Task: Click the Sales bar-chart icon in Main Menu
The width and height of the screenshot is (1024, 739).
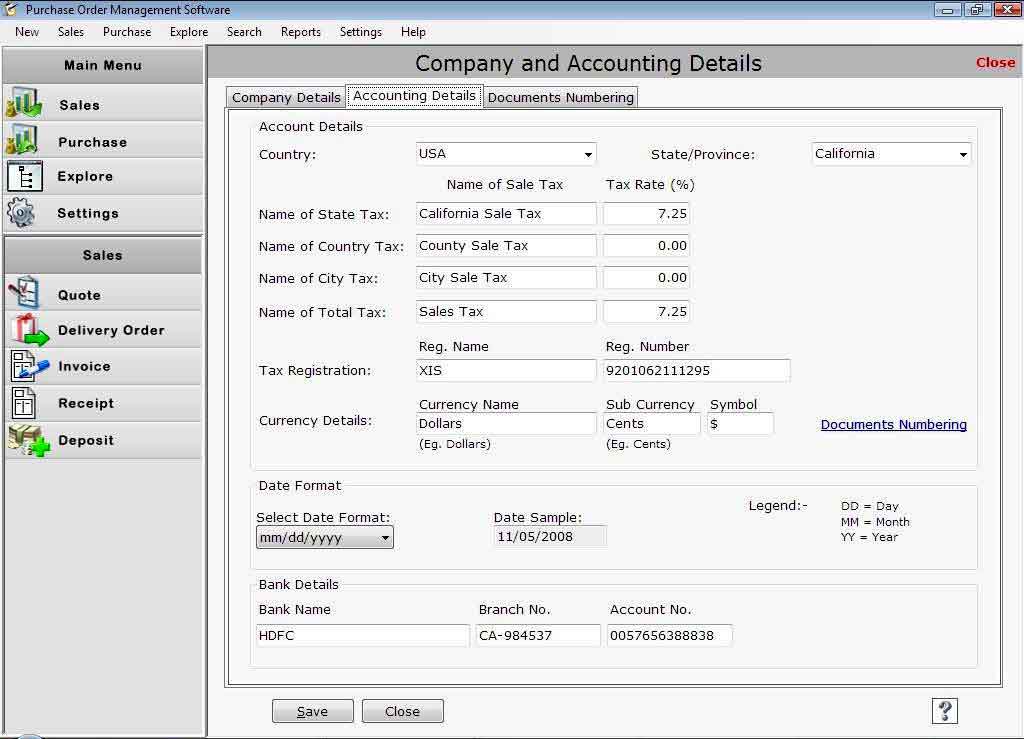Action: click(x=24, y=103)
